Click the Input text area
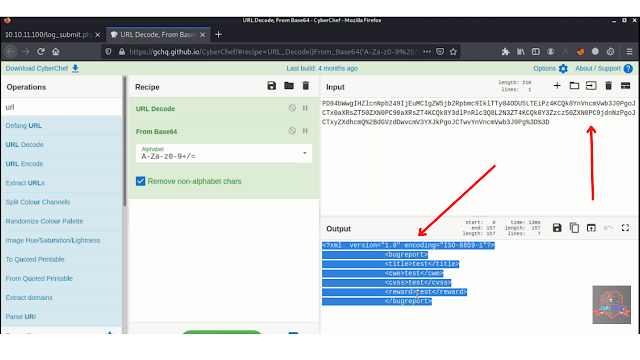Viewport: 640px width, 360px height. point(479,156)
